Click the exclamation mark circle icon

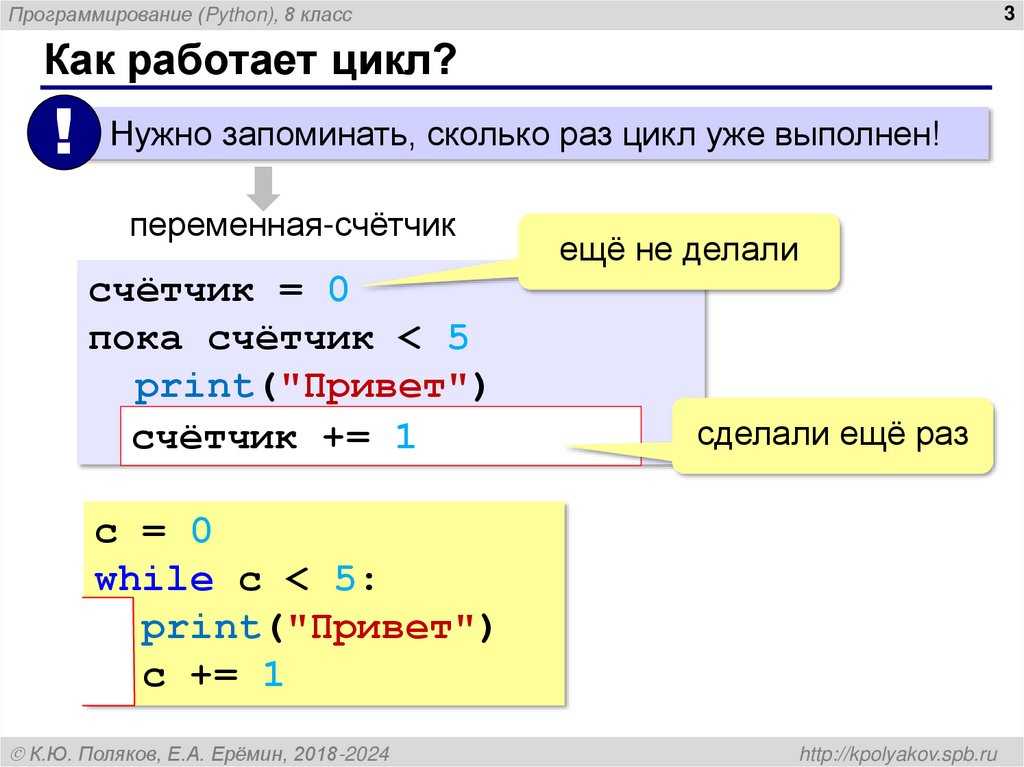(63, 133)
